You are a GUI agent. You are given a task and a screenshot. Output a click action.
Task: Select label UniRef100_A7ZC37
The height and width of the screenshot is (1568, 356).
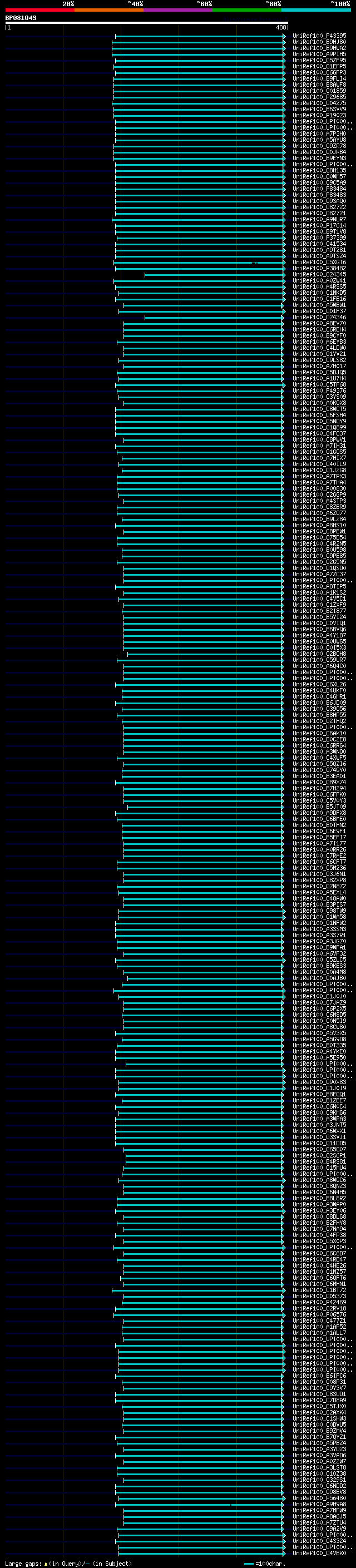click(319, 574)
